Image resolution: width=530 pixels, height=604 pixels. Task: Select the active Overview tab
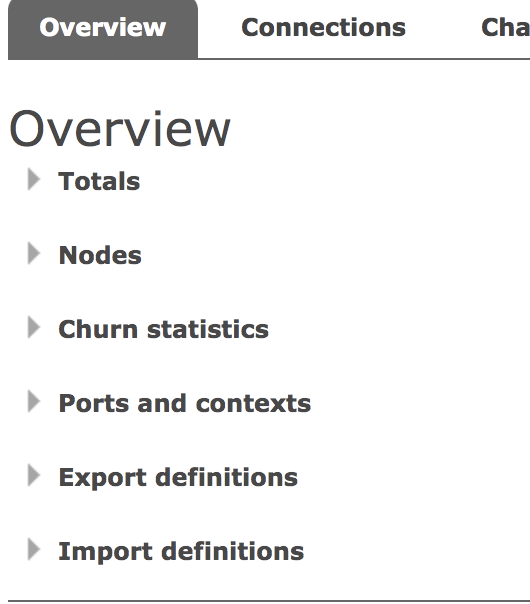pos(103,29)
